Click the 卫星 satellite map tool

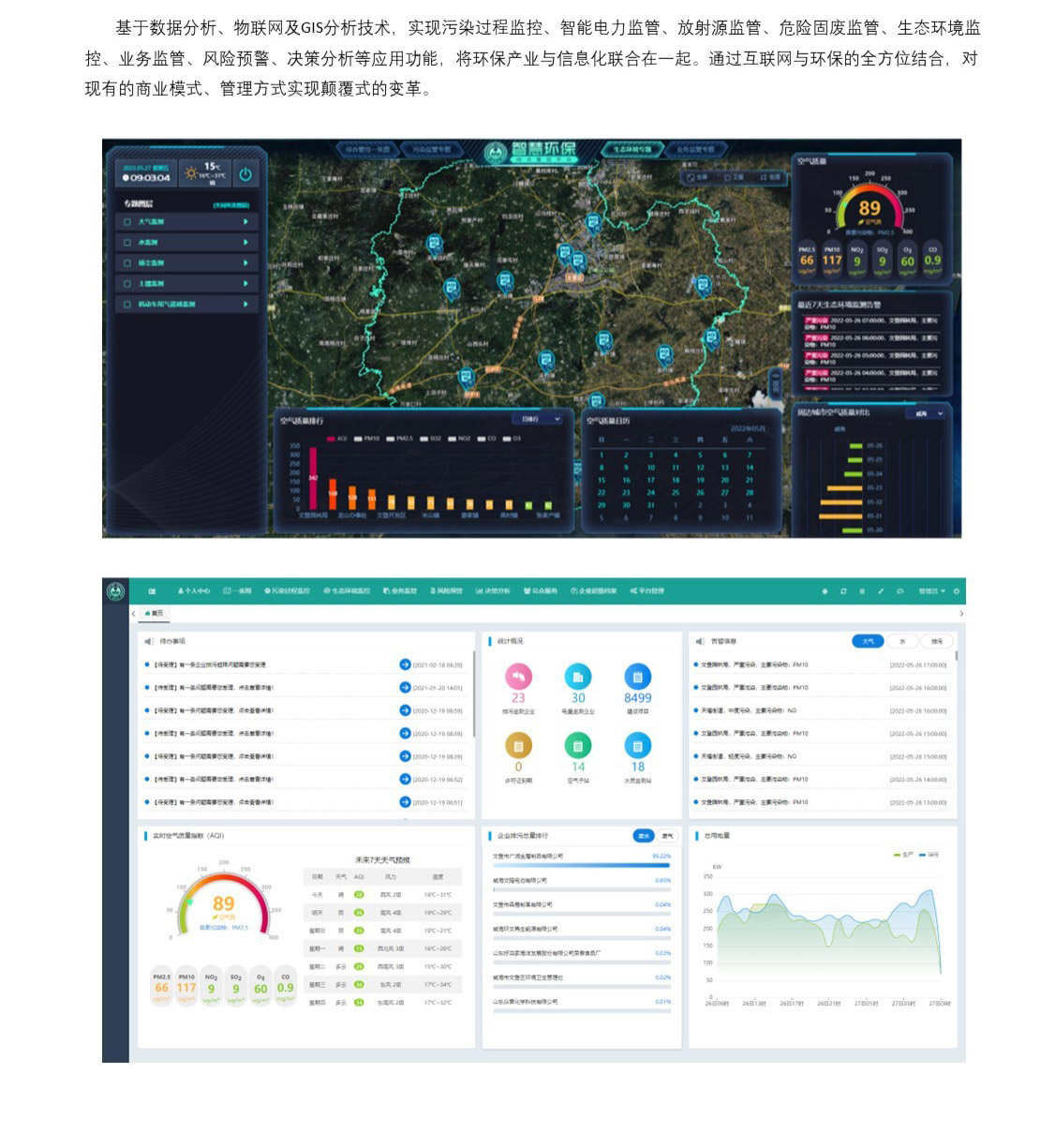(x=735, y=176)
